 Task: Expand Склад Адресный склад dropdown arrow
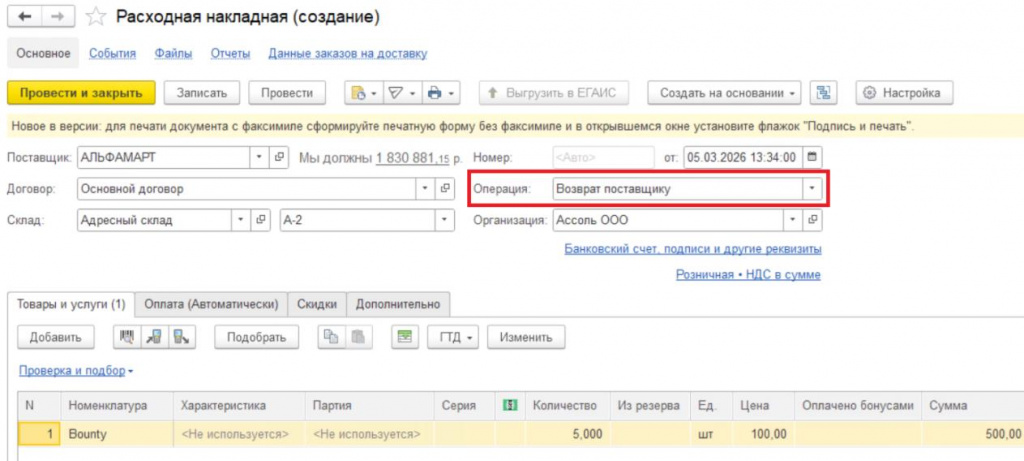241,220
